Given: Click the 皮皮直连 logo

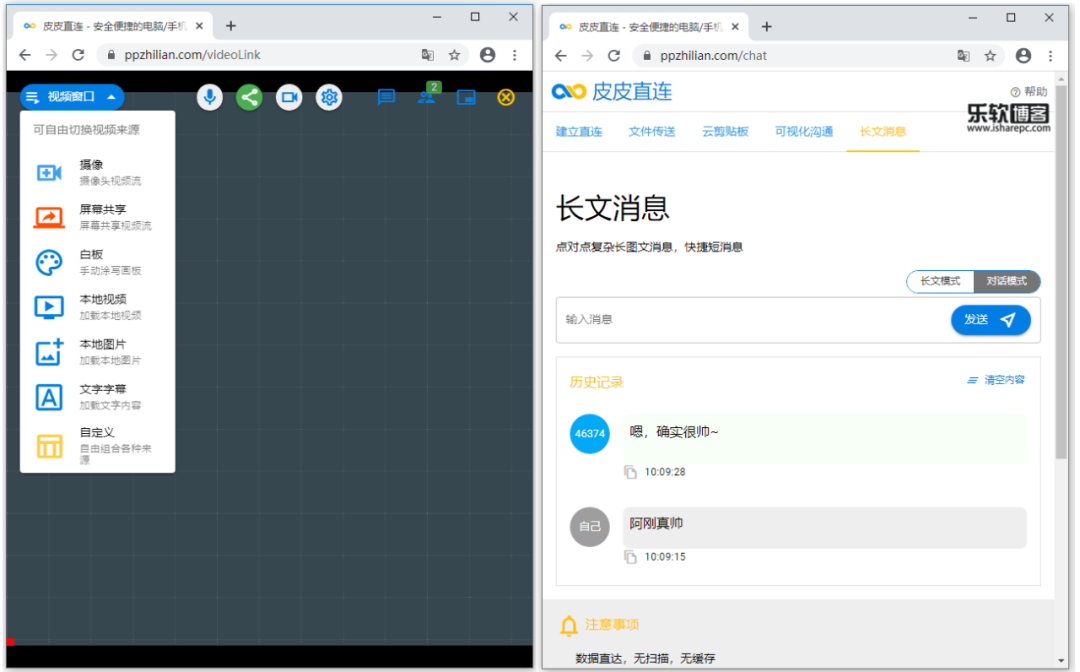Looking at the screenshot, I should click(x=612, y=91).
